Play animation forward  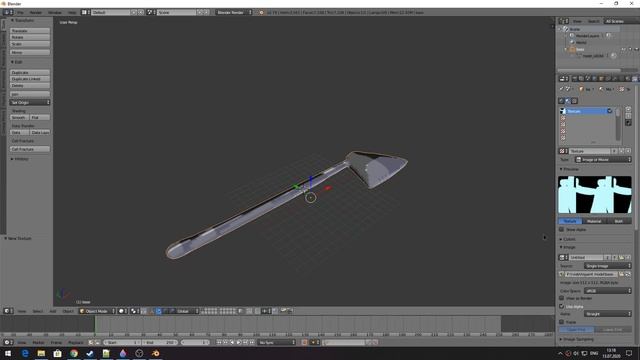239,342
